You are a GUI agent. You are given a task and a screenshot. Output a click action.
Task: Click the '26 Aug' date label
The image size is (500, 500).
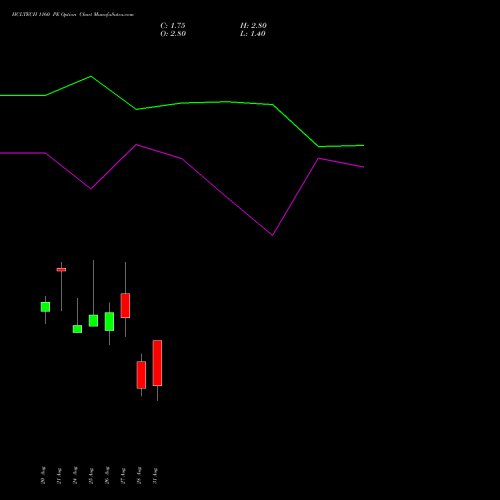[x=107, y=475]
